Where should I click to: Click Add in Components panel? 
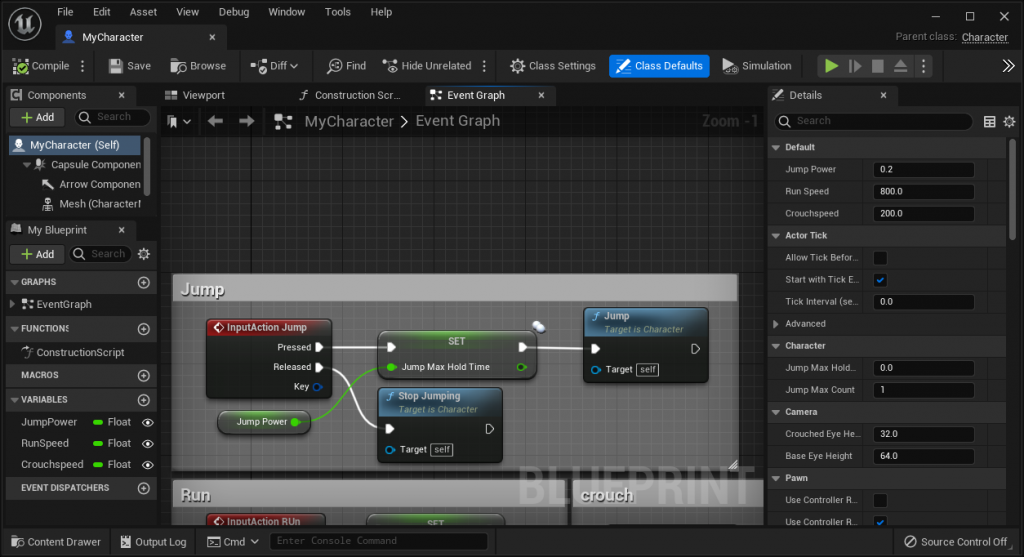click(x=37, y=118)
